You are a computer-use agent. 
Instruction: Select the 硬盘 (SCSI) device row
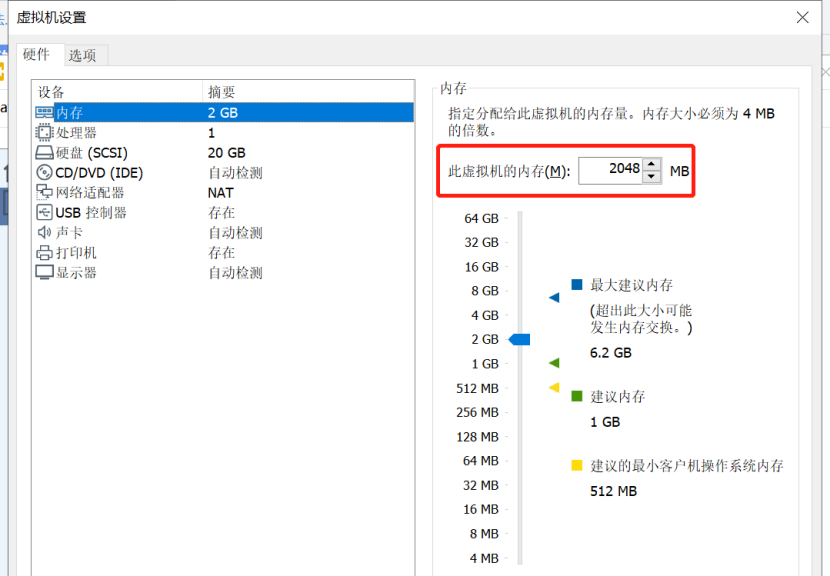click(x=223, y=153)
